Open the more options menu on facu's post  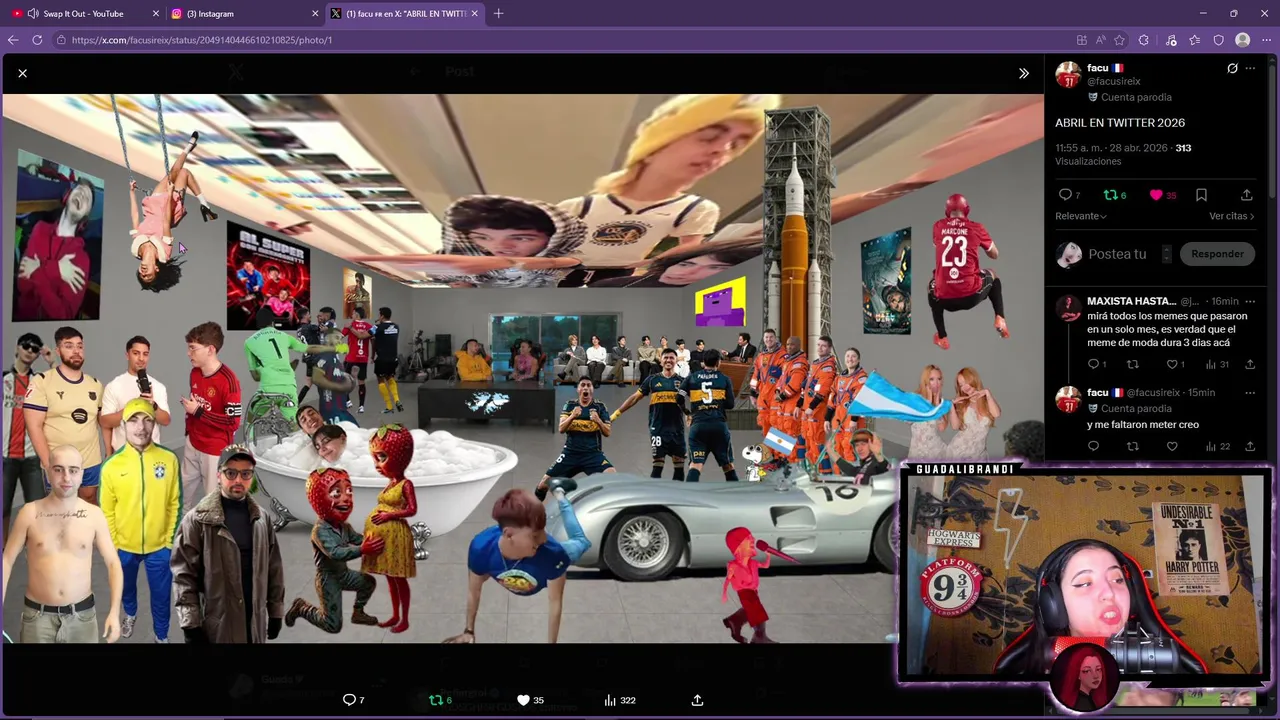pyautogui.click(x=1250, y=68)
